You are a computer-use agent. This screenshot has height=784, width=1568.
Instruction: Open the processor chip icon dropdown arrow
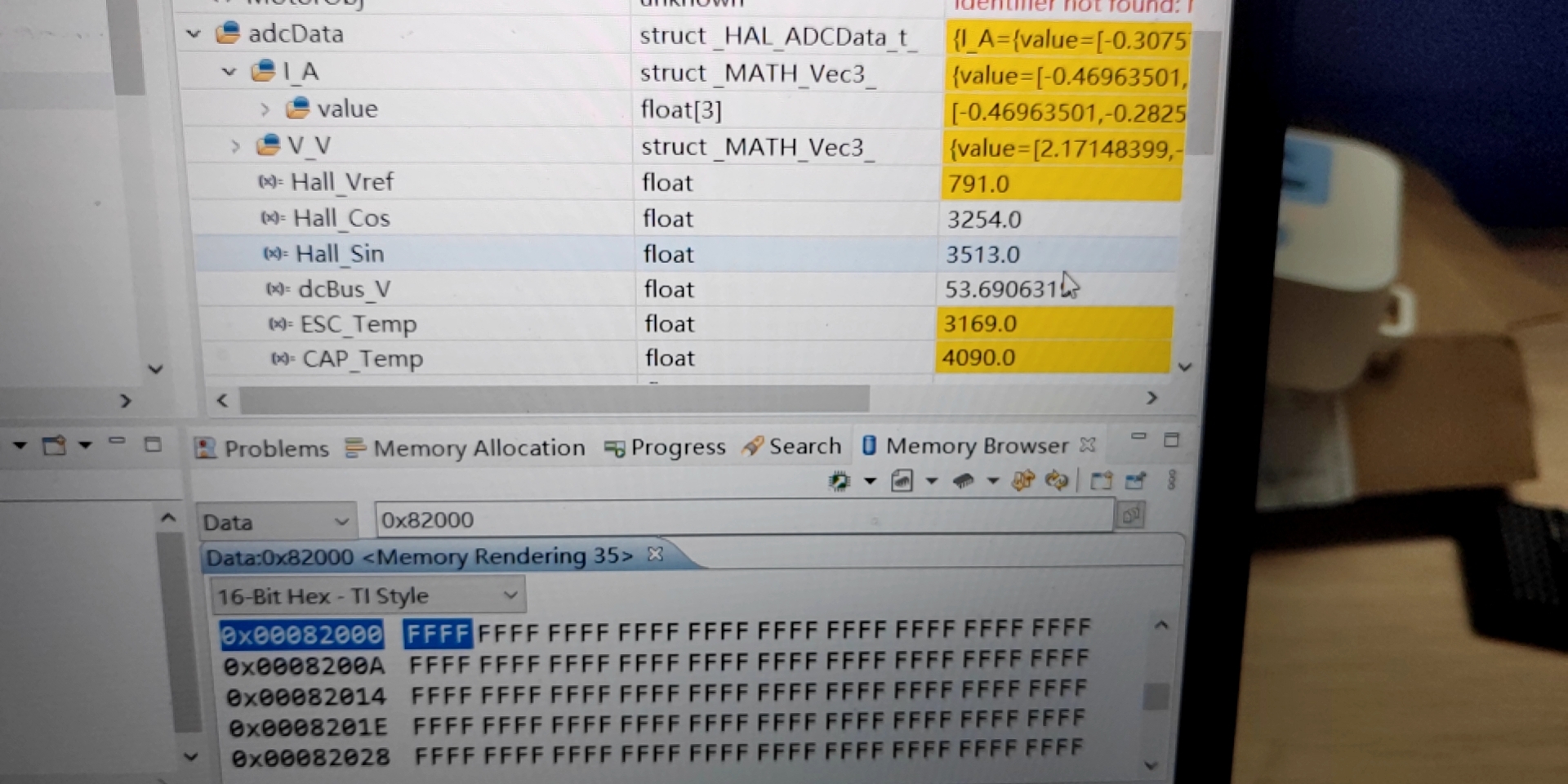click(x=871, y=481)
